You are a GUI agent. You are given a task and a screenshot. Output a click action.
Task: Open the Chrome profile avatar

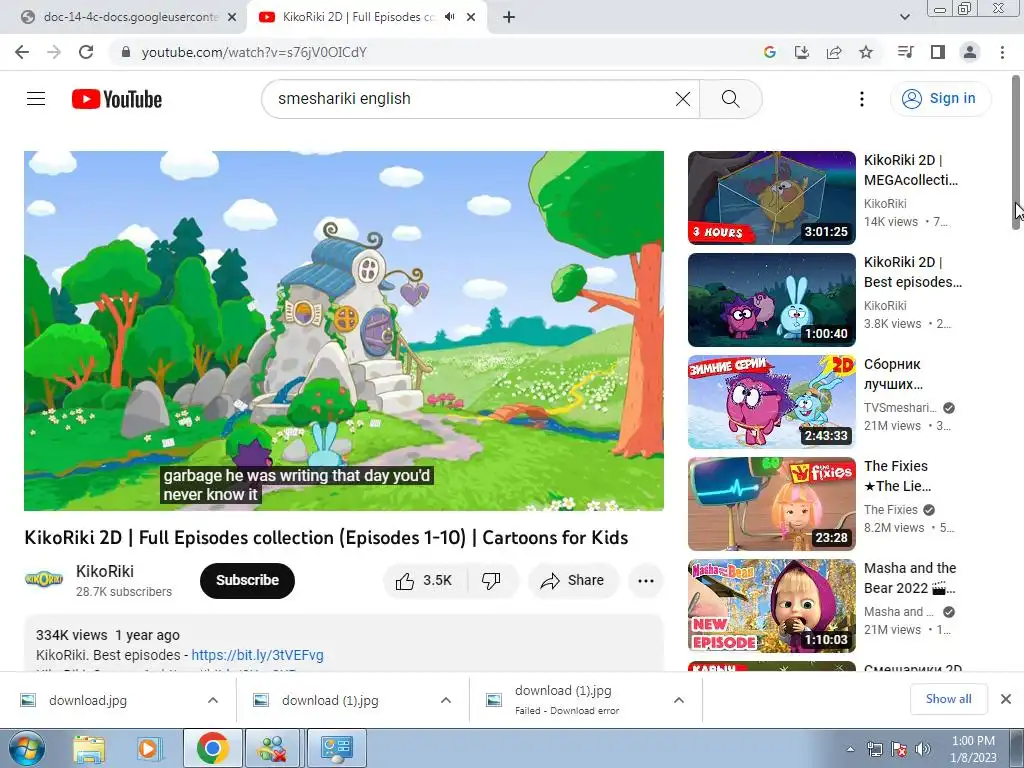[970, 52]
